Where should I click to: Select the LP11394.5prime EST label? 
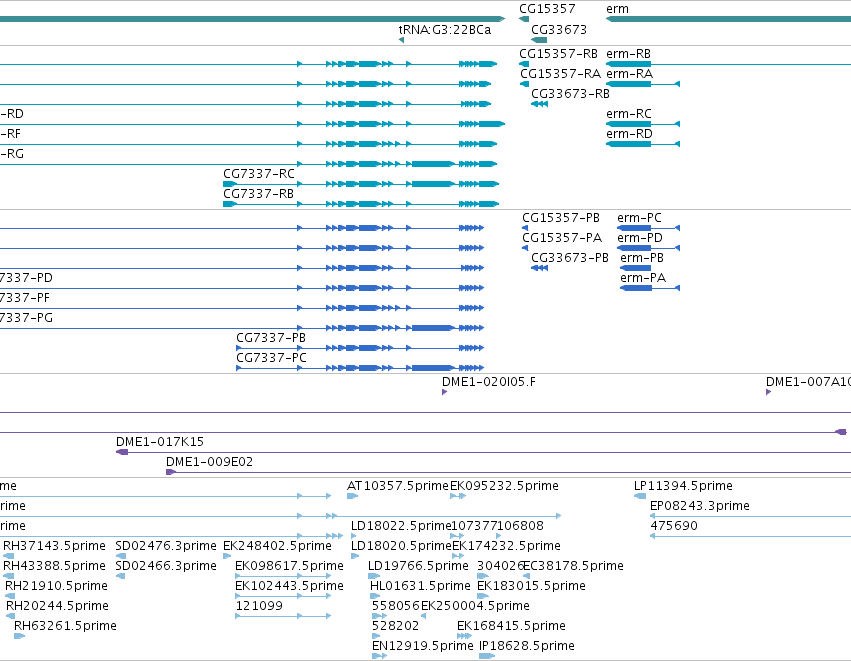coord(683,486)
